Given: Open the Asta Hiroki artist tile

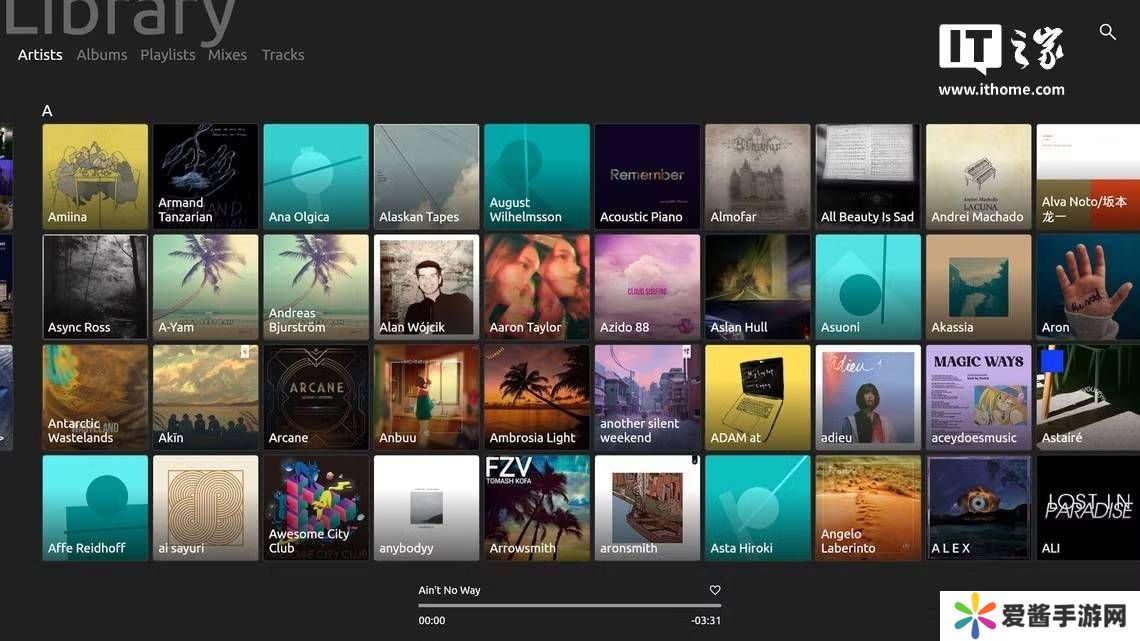Looking at the screenshot, I should [757, 507].
